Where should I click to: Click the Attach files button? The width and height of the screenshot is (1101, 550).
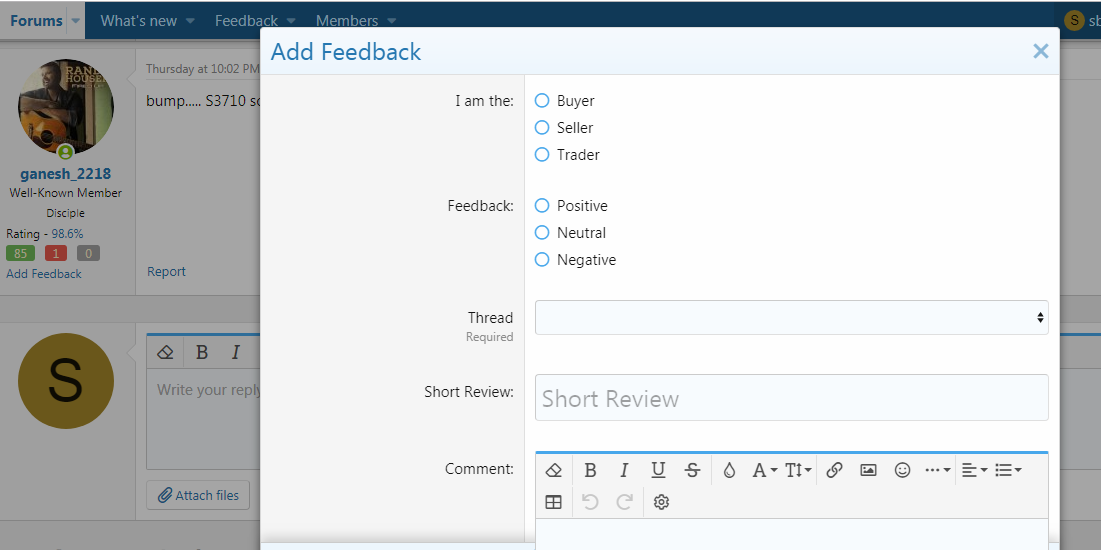pos(198,495)
